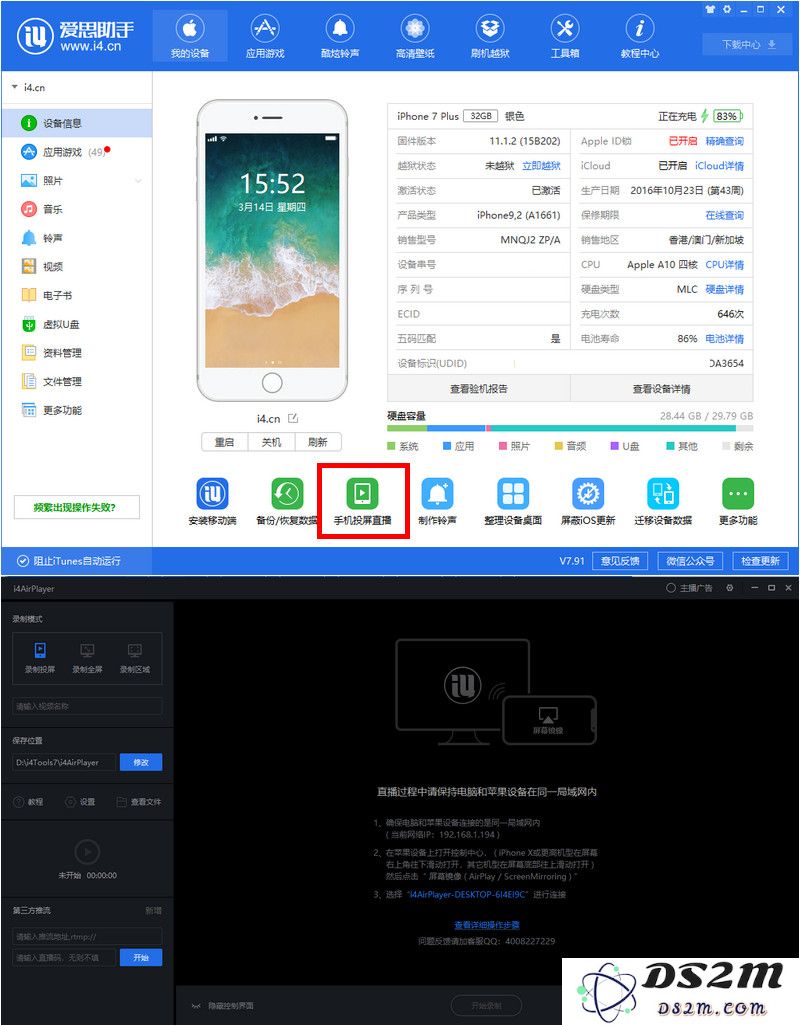Switch to 我的设备 tab

(190, 36)
